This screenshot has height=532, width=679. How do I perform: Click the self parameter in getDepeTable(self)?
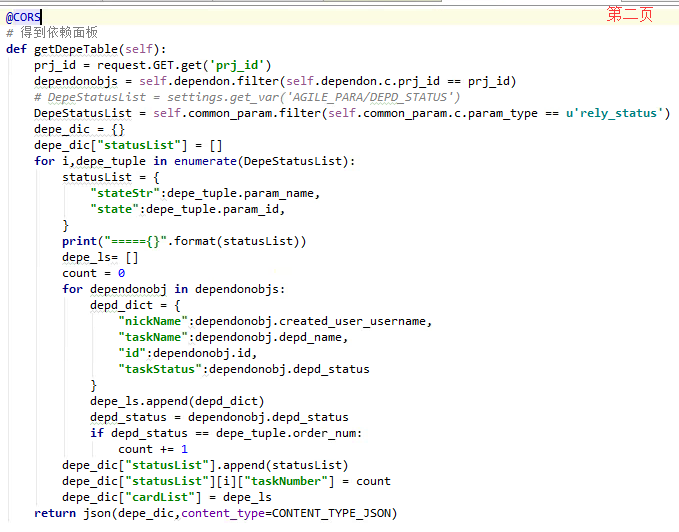click(139, 49)
